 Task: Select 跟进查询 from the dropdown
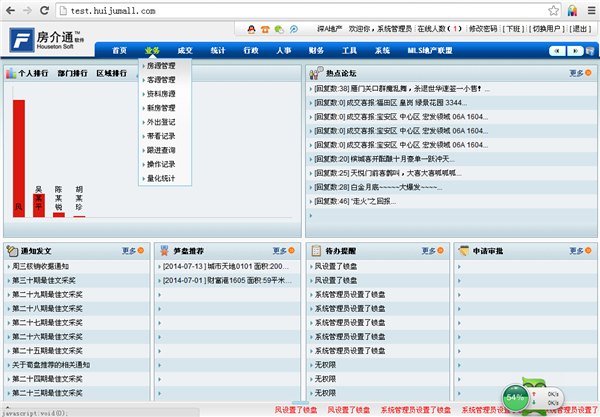coord(161,150)
